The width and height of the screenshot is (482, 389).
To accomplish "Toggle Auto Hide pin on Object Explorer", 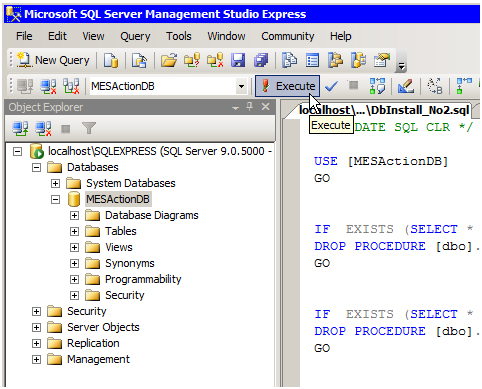I will click(250, 107).
